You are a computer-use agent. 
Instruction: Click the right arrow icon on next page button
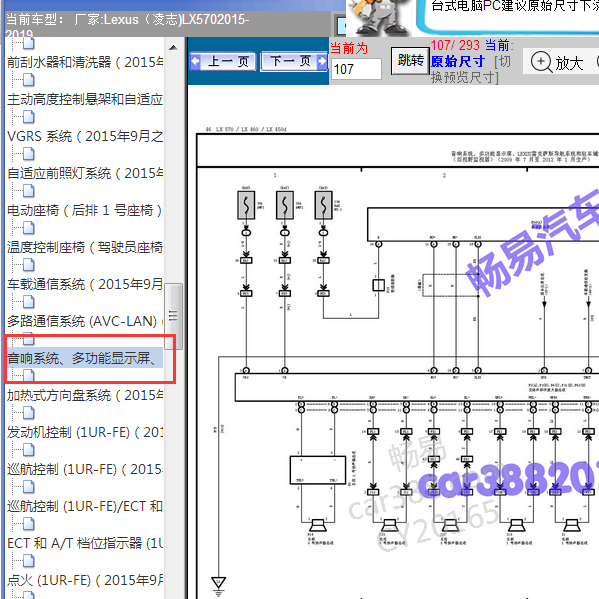click(322, 61)
